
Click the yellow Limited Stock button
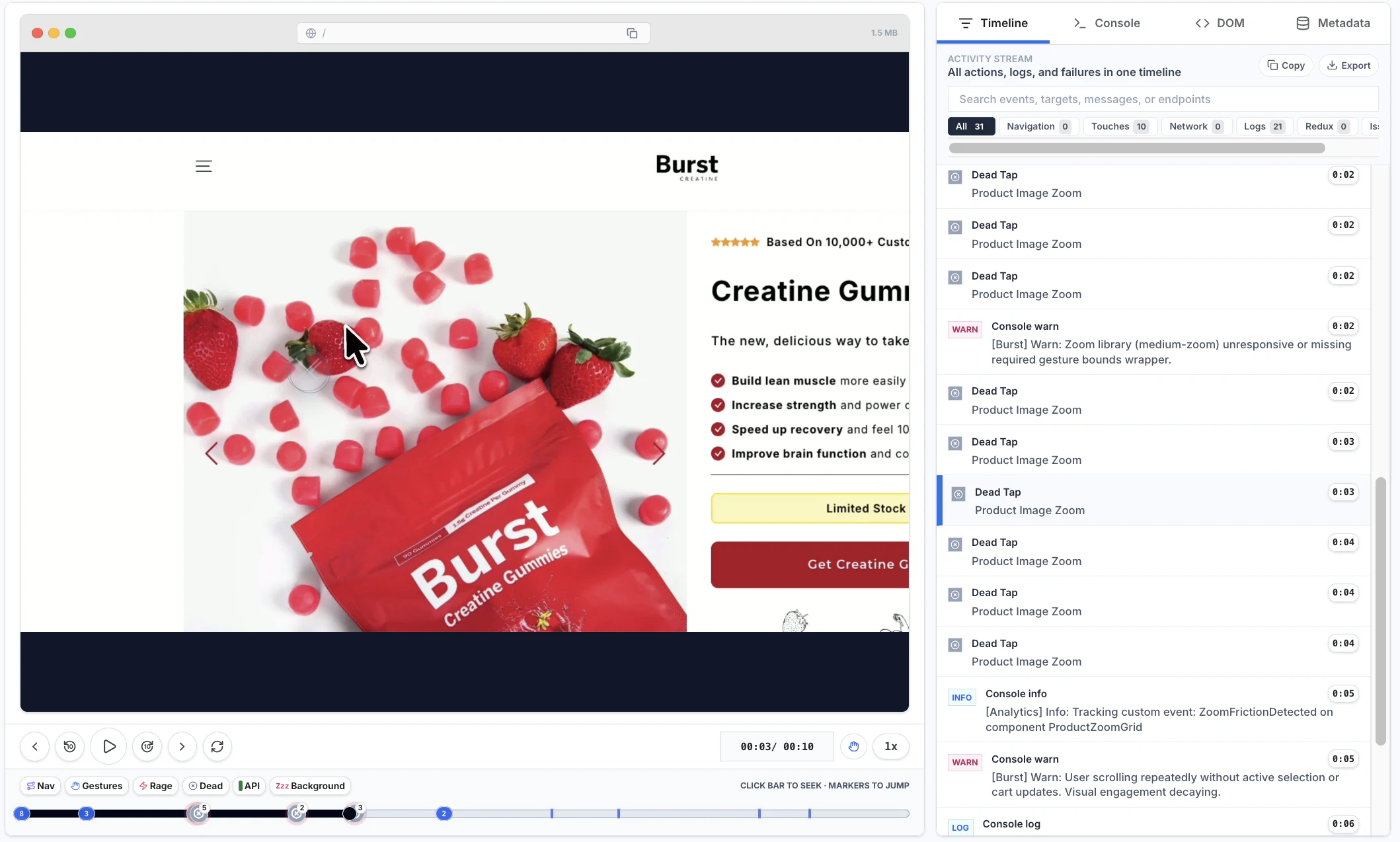[x=810, y=508]
